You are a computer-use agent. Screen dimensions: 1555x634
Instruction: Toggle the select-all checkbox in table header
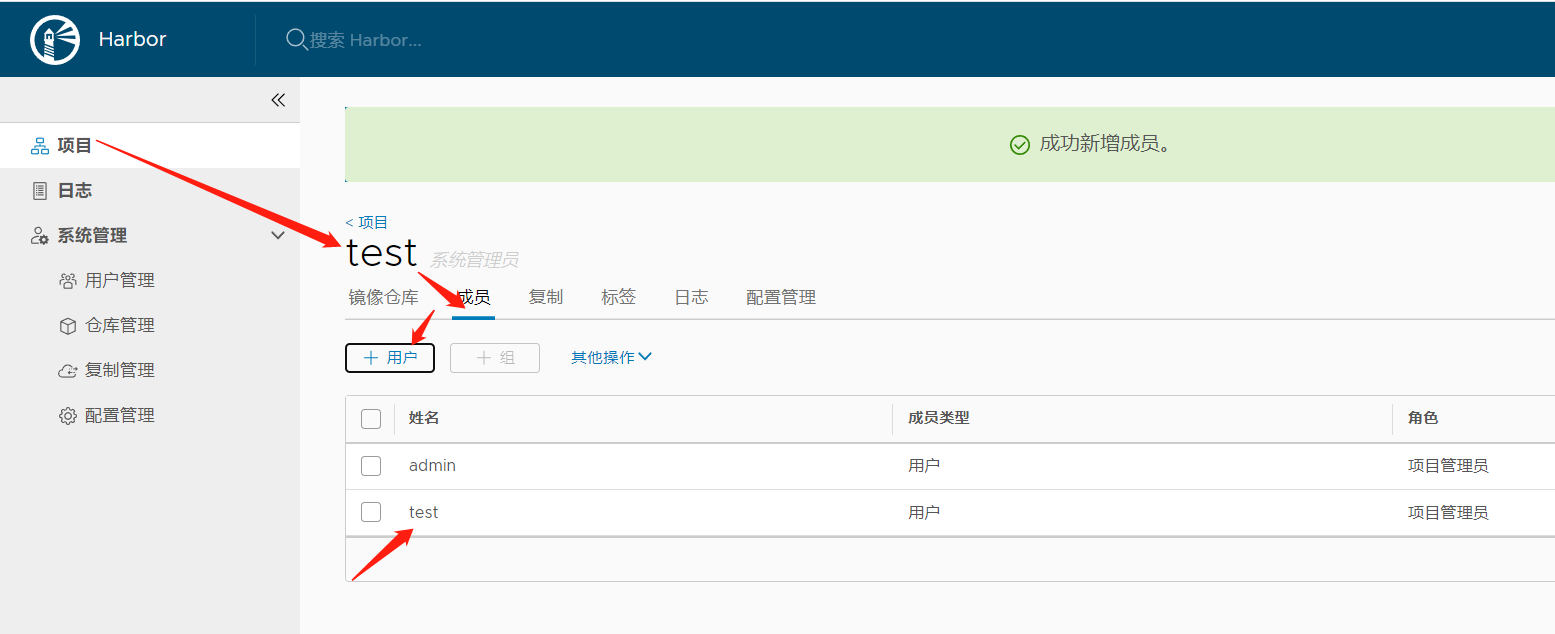tap(371, 418)
